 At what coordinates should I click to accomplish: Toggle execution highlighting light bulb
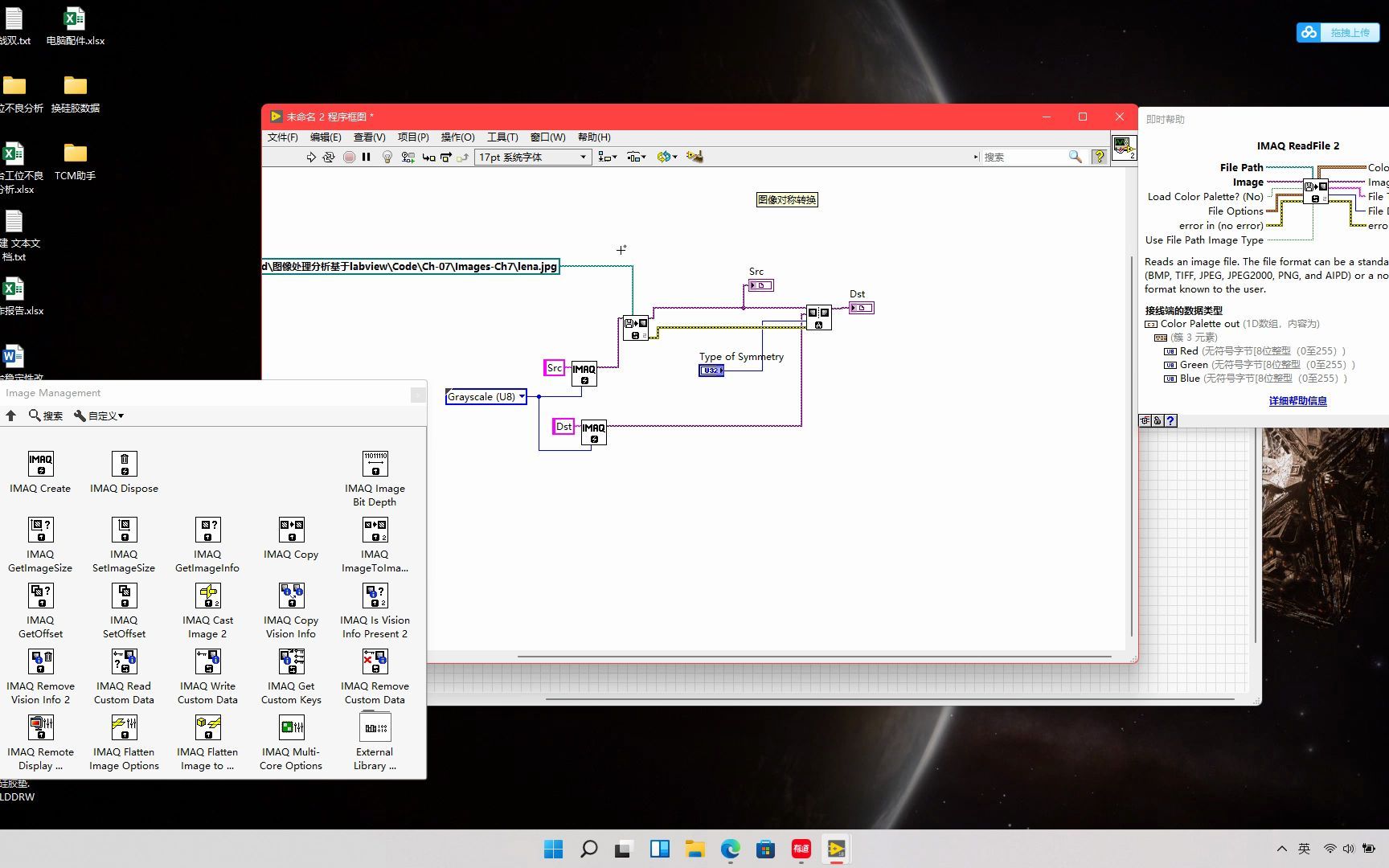coord(387,157)
